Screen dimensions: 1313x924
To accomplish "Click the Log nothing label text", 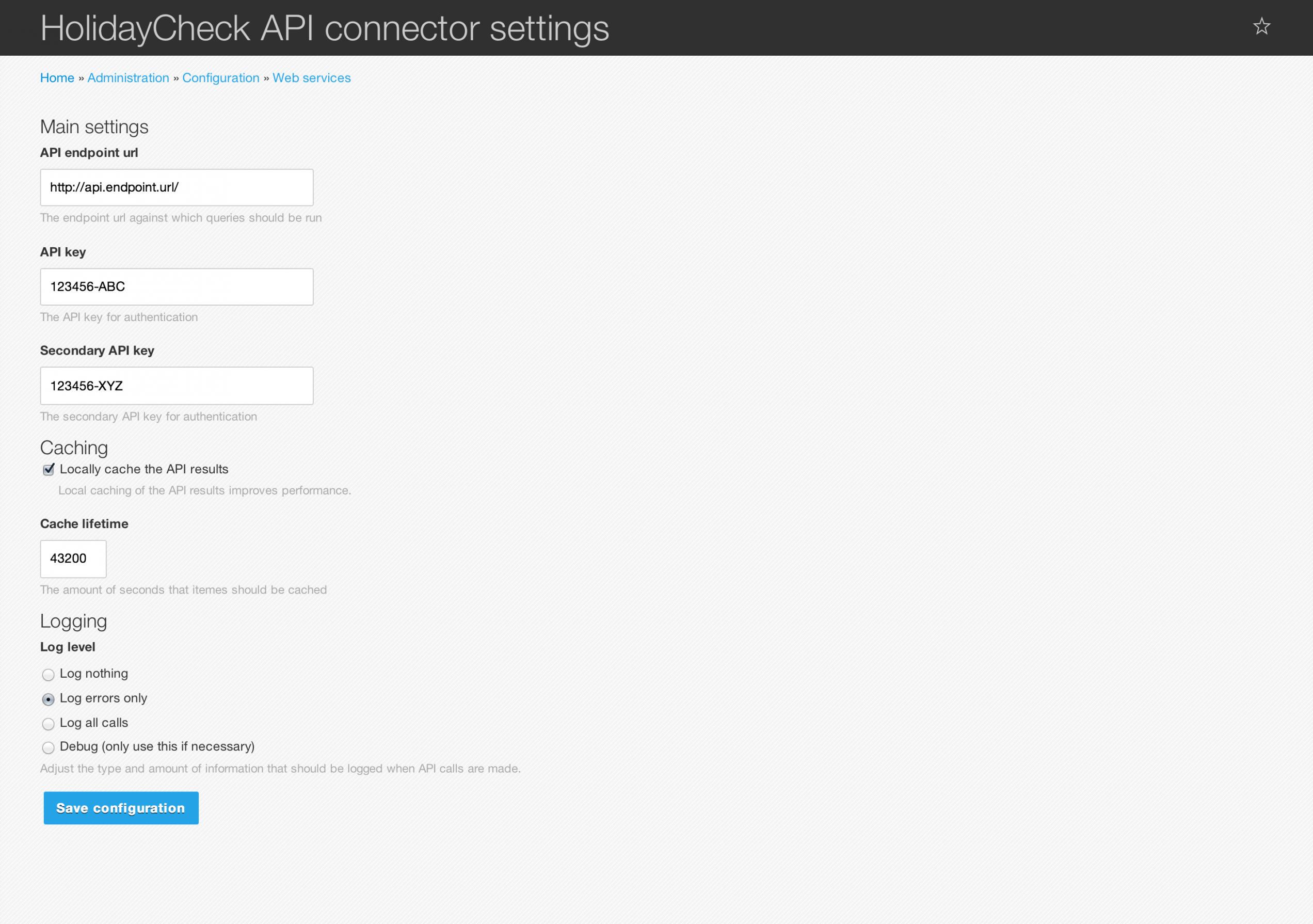I will [x=94, y=674].
